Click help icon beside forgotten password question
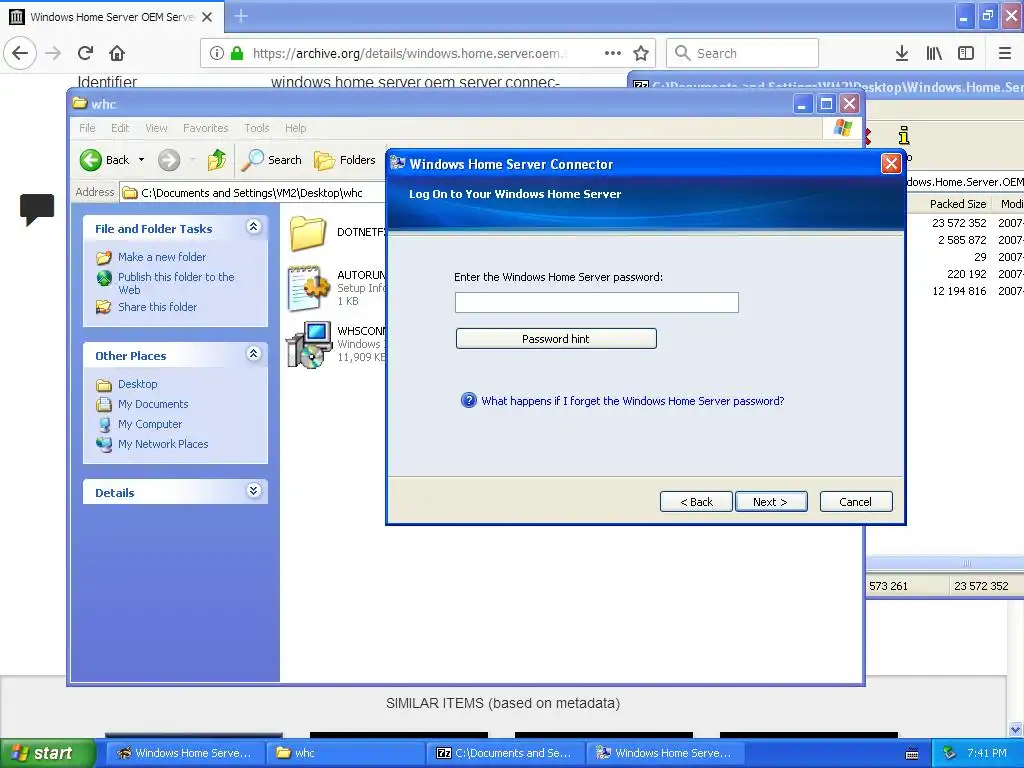The width and height of the screenshot is (1024, 768). click(x=468, y=400)
